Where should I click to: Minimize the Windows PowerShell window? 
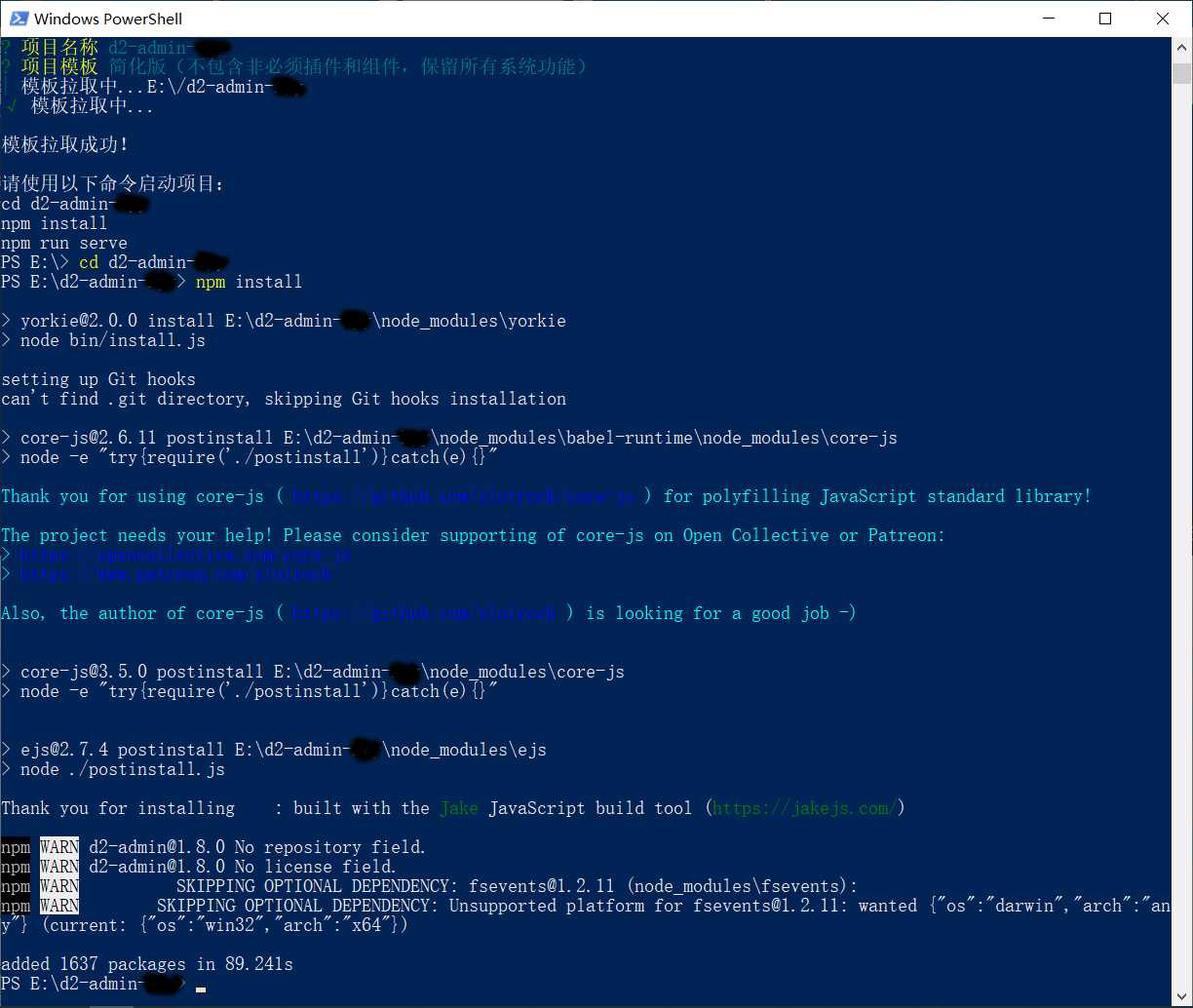[1048, 19]
